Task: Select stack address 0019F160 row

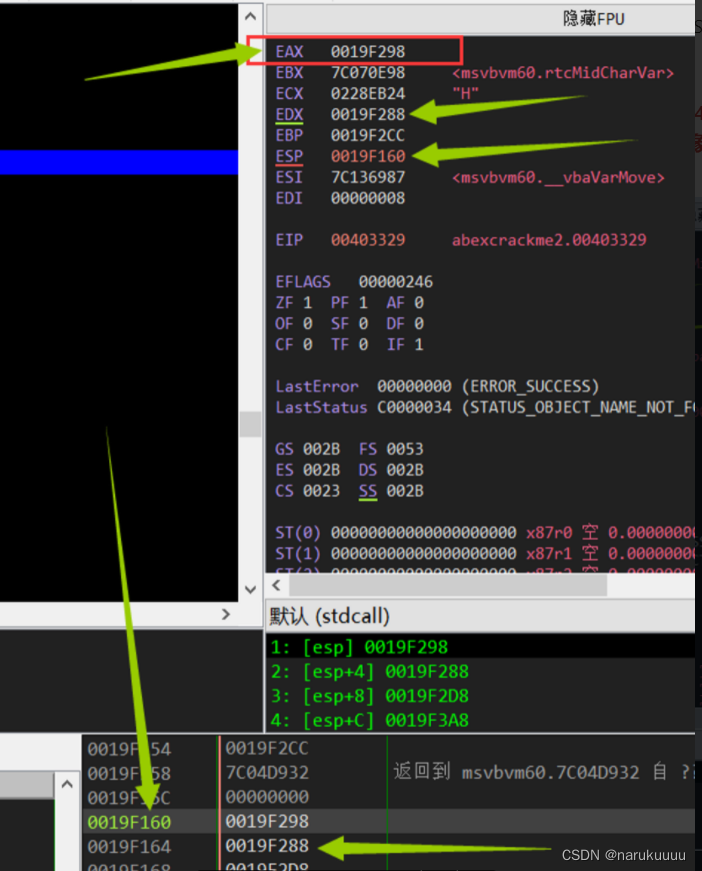Action: [x=389, y=822]
